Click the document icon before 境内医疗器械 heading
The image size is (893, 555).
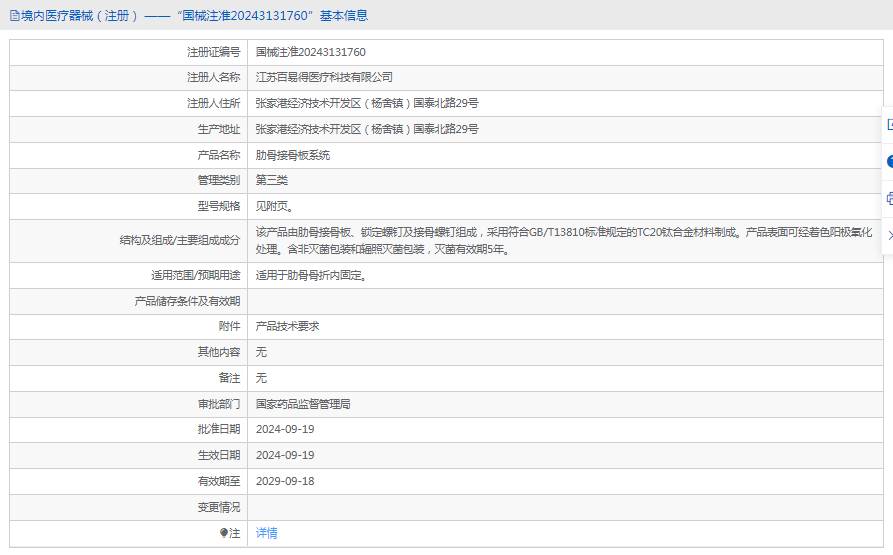click(15, 16)
